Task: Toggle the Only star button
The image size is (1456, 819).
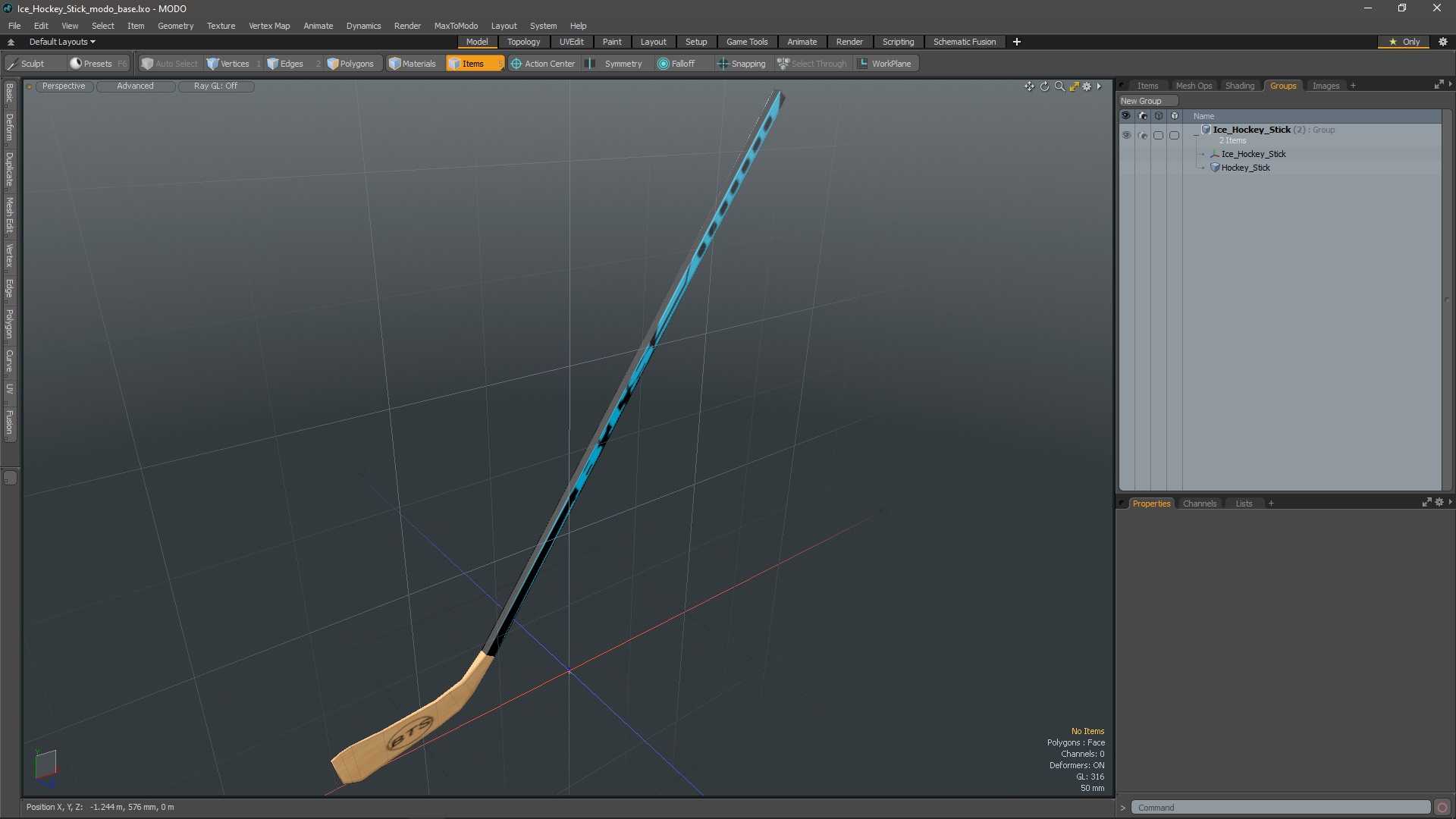Action: [1404, 42]
